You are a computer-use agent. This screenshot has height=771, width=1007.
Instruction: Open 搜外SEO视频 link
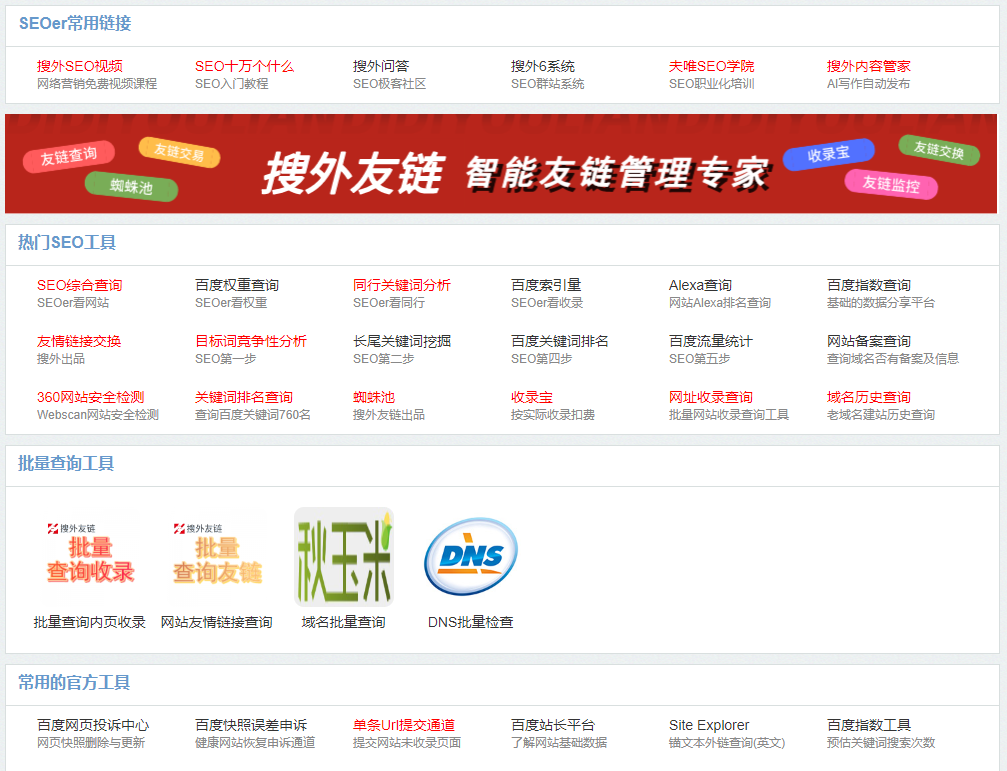80,66
